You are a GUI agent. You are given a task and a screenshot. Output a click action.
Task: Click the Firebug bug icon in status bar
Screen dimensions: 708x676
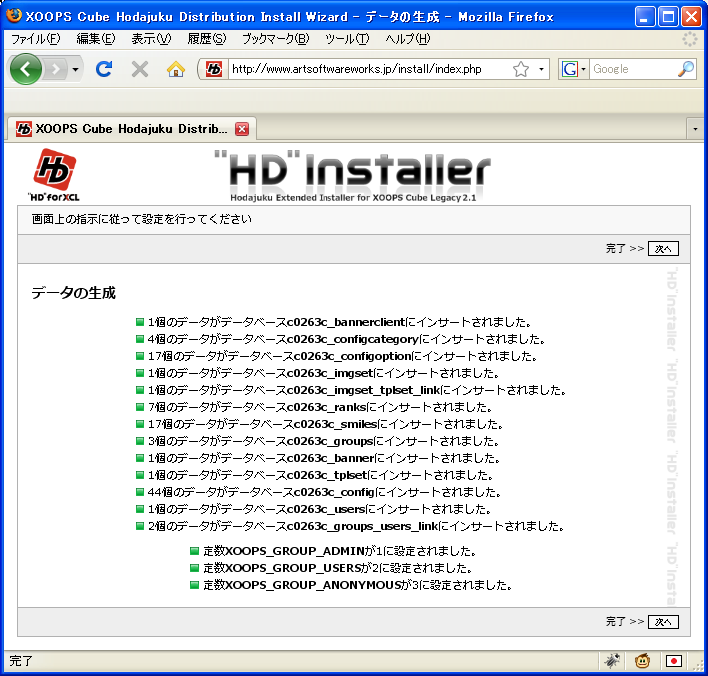(611, 661)
